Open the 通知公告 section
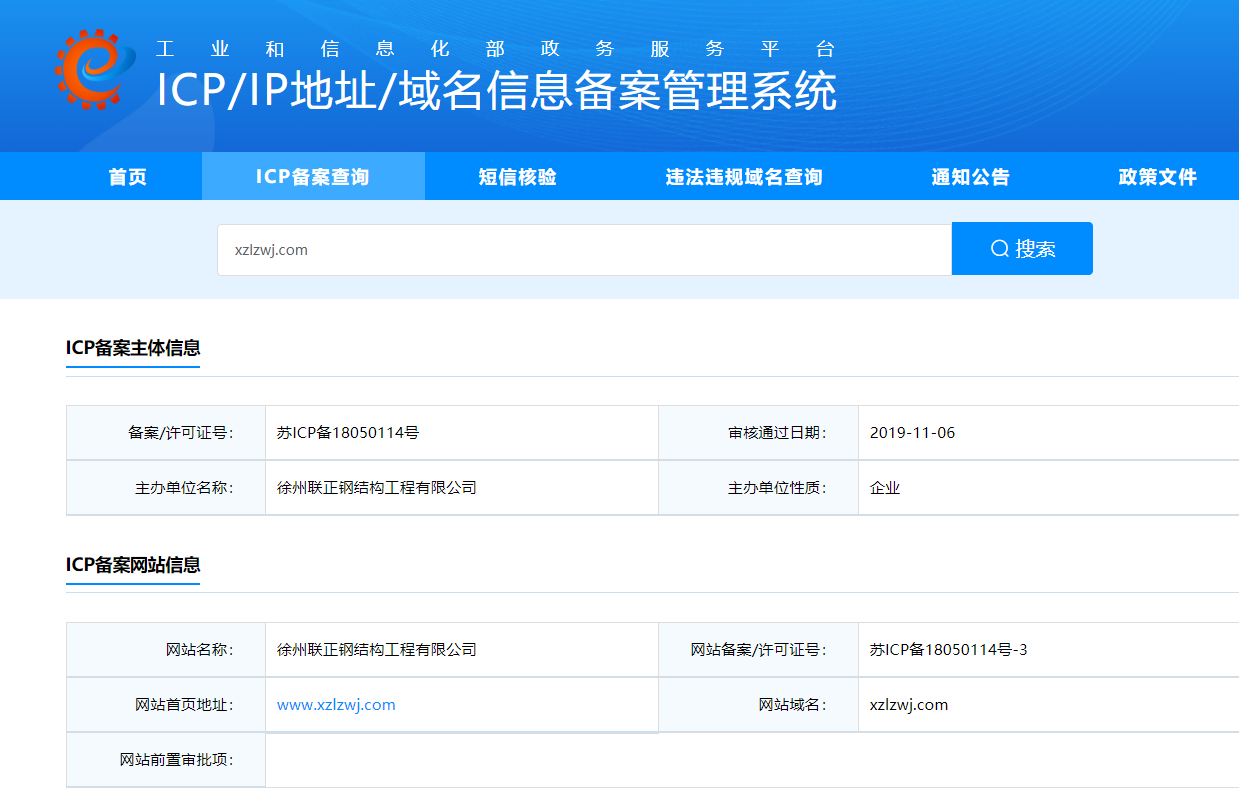1239x797 pixels. point(969,176)
